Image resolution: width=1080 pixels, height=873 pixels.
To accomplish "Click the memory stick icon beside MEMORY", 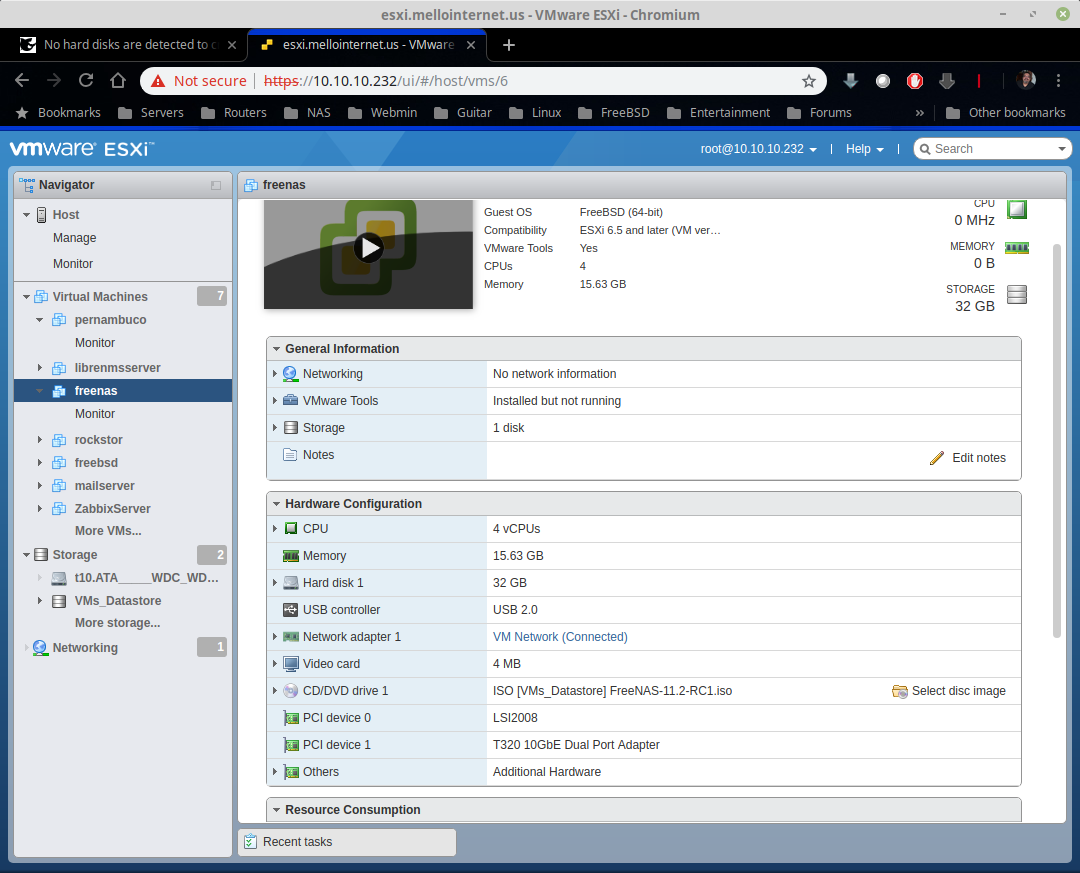I will [1017, 247].
